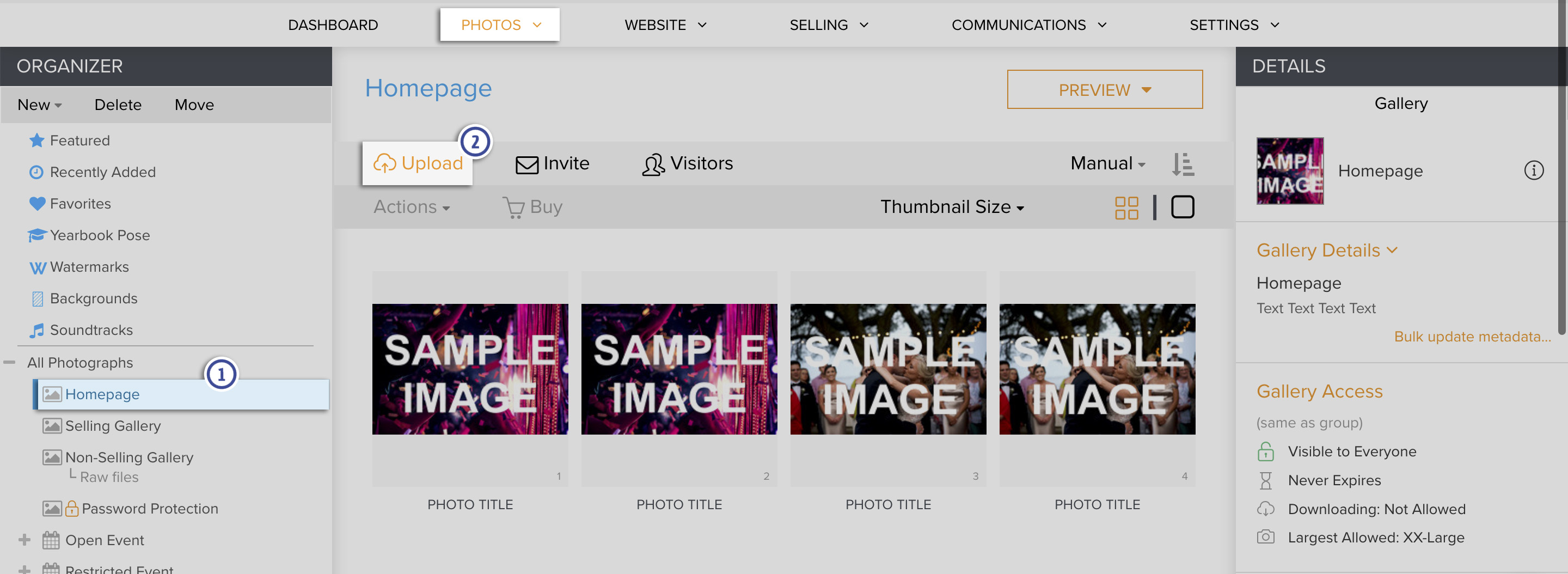The height and width of the screenshot is (574, 1568).
Task: Open the SELLING menu
Action: 829,25
